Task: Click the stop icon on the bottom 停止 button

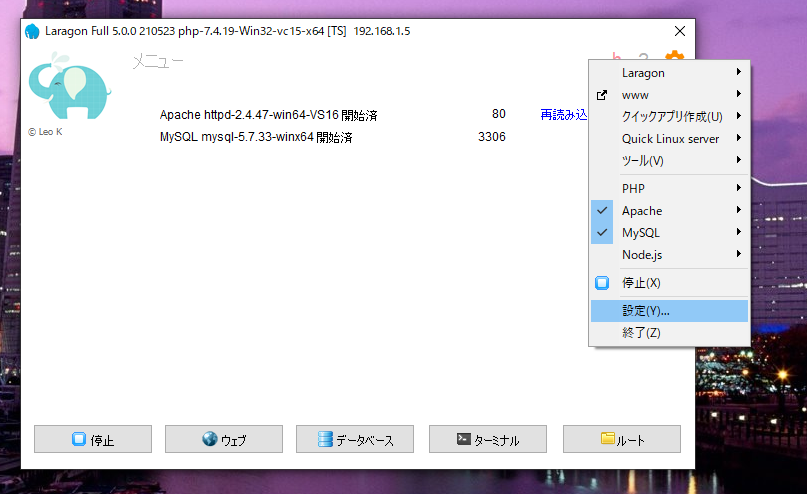Action: (x=79, y=439)
